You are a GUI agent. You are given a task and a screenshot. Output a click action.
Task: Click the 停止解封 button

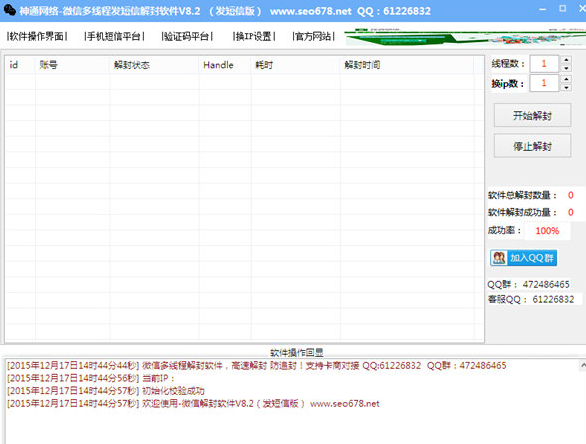[x=532, y=146]
